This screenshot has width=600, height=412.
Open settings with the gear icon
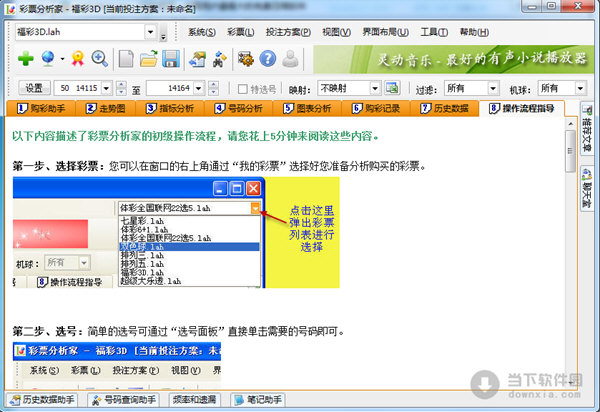(x=246, y=59)
